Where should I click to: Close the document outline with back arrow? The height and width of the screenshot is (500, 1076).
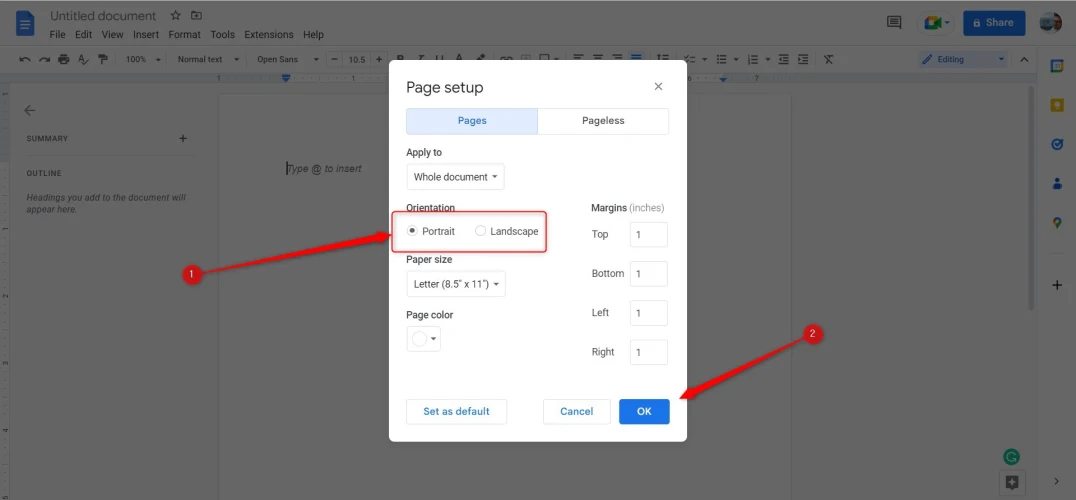click(x=30, y=111)
